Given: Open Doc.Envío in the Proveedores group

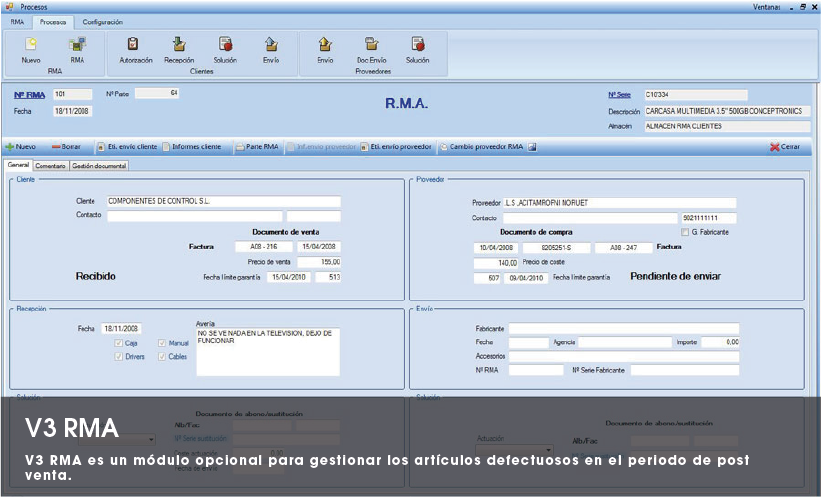Looking at the screenshot, I should tap(372, 48).
